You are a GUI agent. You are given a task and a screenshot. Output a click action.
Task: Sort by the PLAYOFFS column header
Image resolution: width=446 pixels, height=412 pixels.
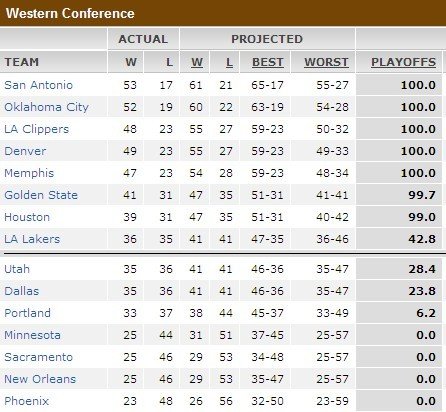403,62
